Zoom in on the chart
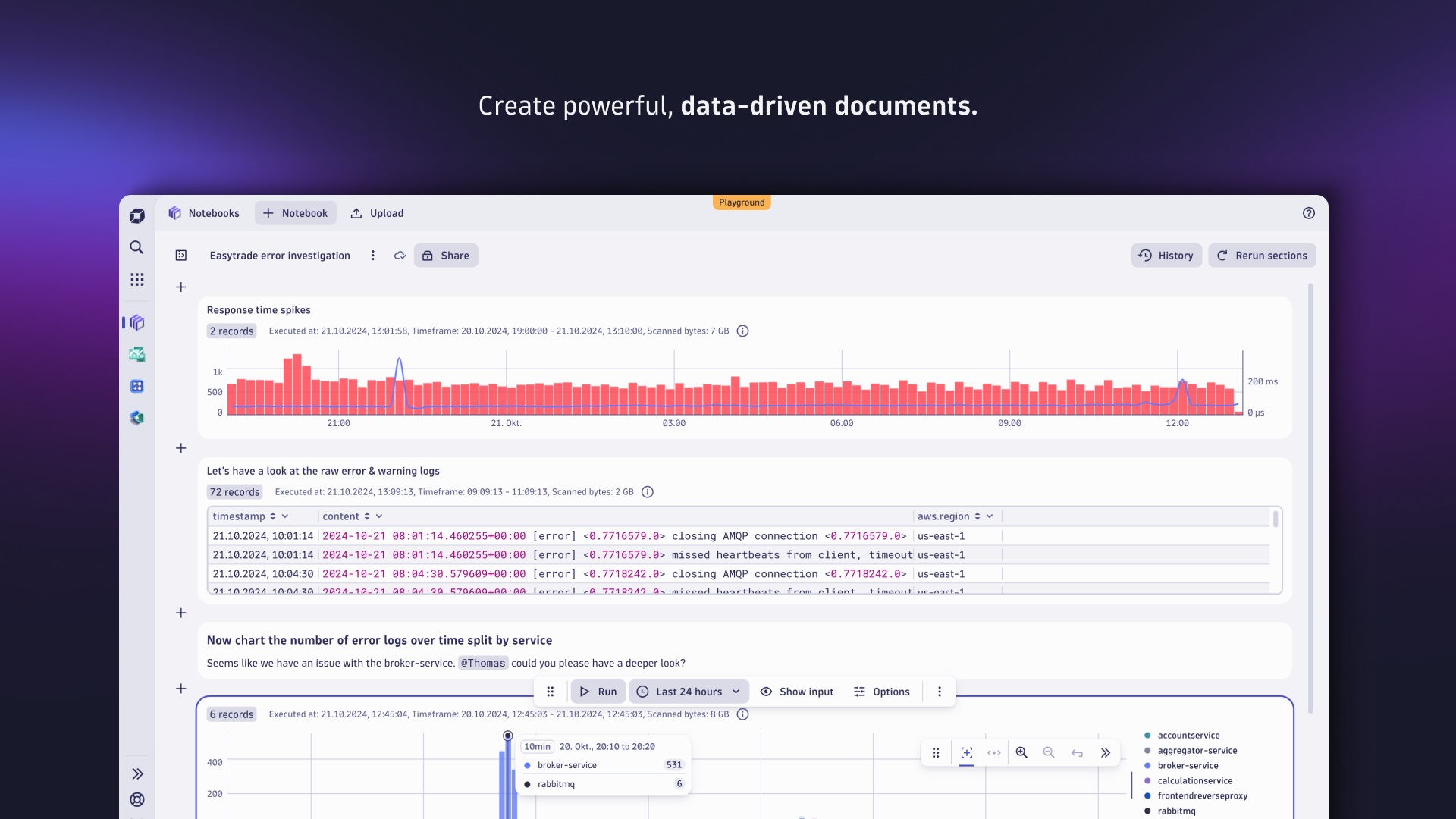The image size is (1456, 819). pyautogui.click(x=1021, y=753)
